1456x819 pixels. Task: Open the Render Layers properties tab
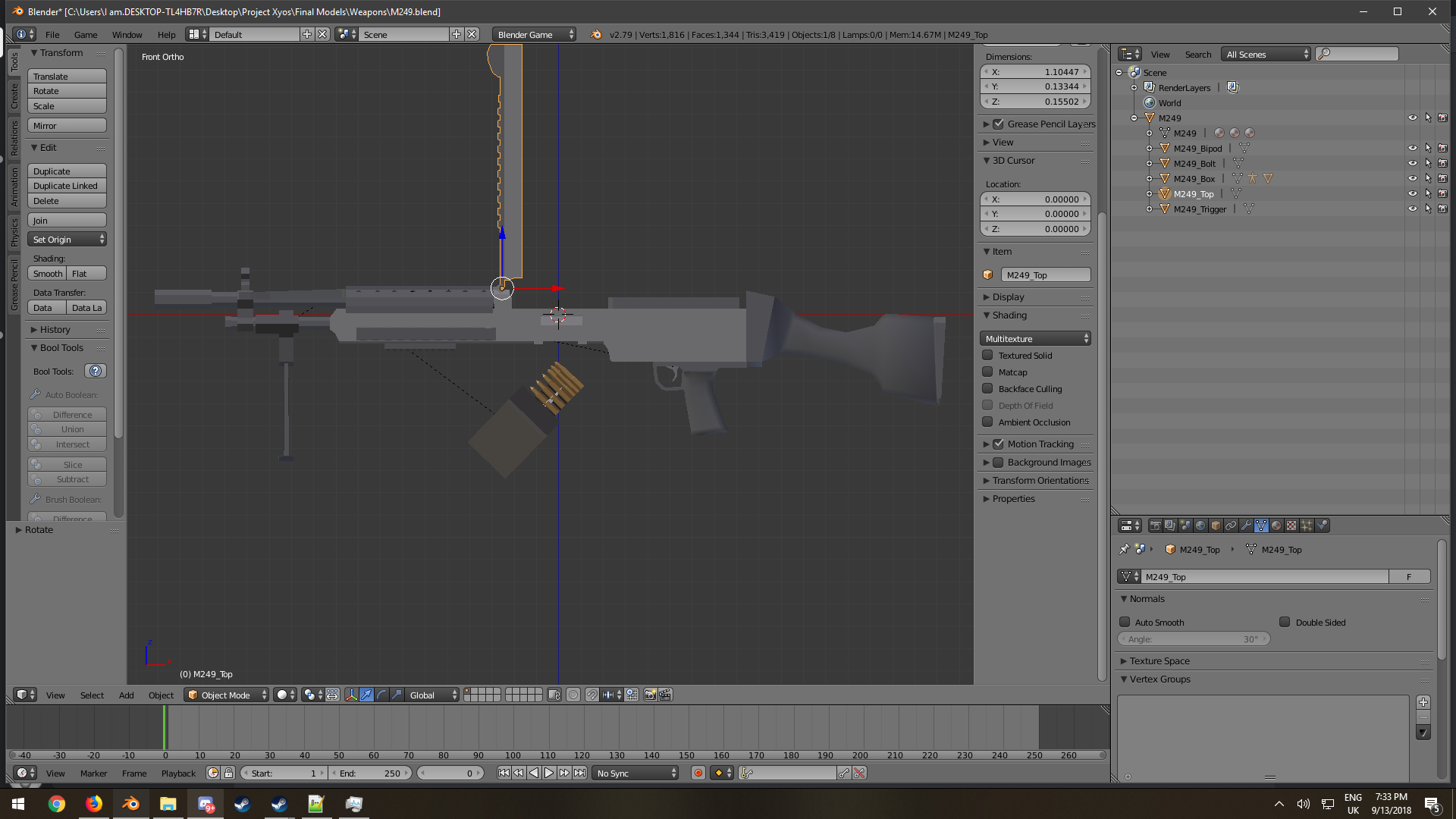coord(1170,526)
